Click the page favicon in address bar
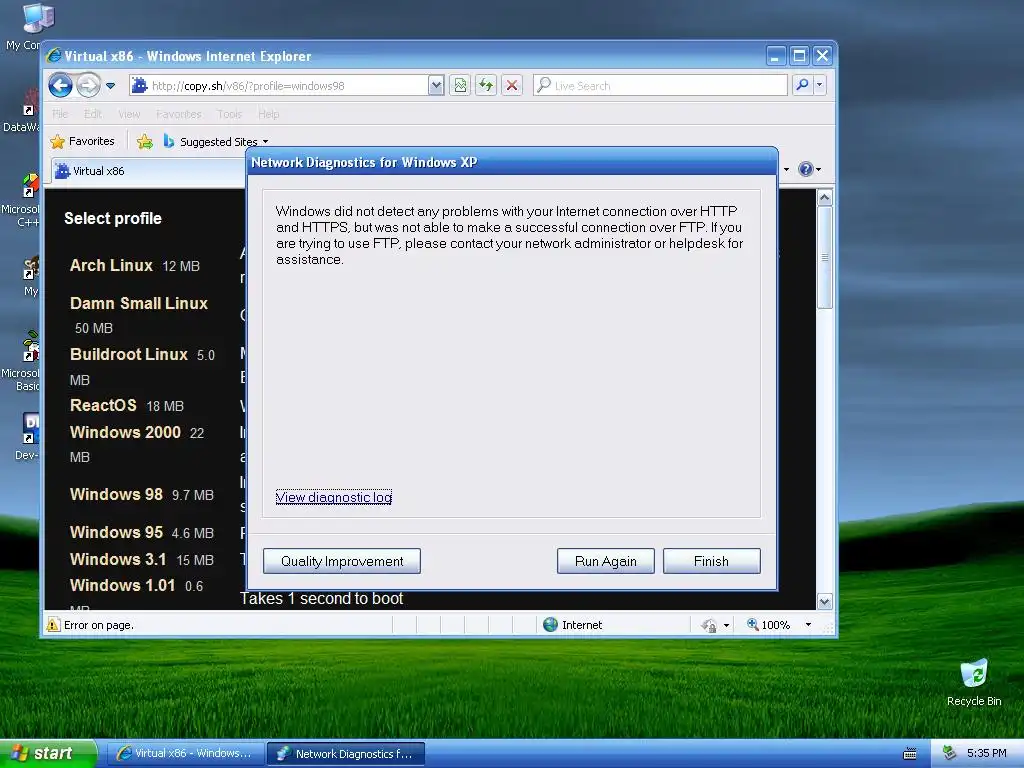Image resolution: width=1024 pixels, height=768 pixels. (139, 86)
